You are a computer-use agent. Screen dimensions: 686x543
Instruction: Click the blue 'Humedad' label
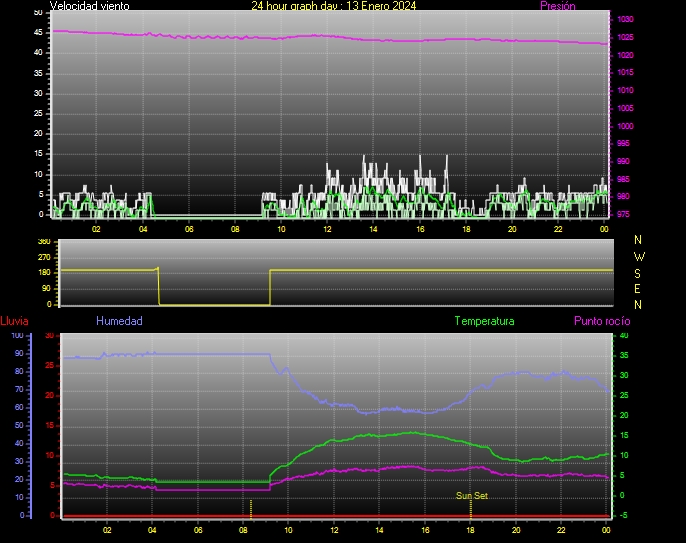click(119, 321)
